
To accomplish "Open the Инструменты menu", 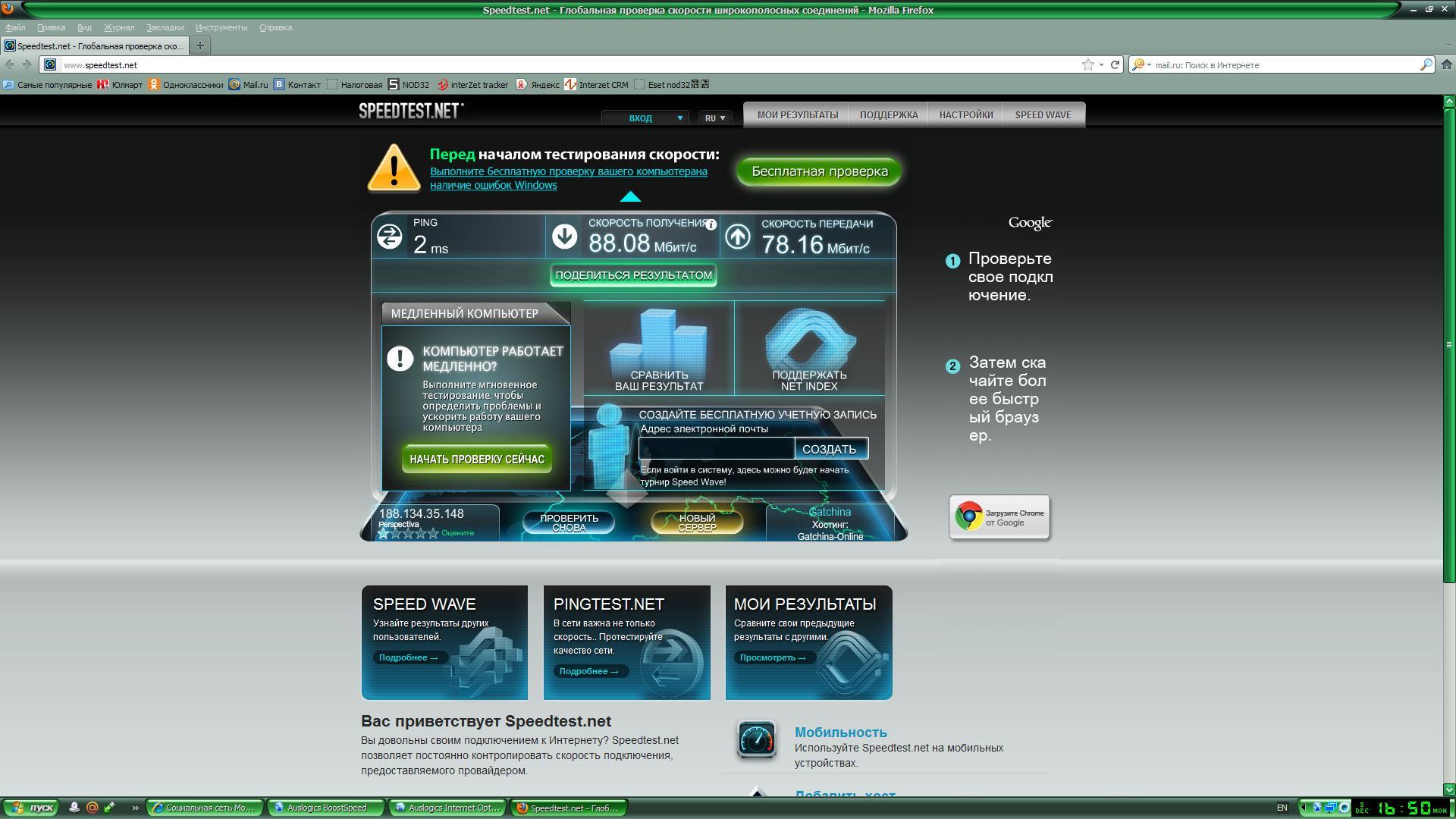I will 221,27.
